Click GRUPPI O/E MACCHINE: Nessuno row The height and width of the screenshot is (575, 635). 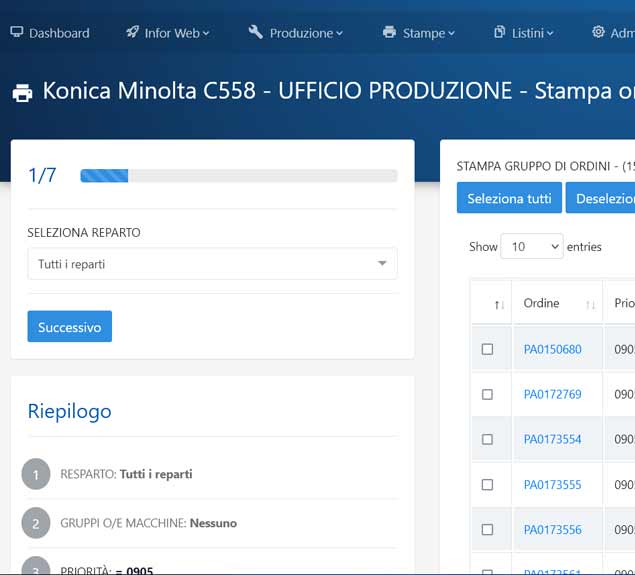(148, 523)
